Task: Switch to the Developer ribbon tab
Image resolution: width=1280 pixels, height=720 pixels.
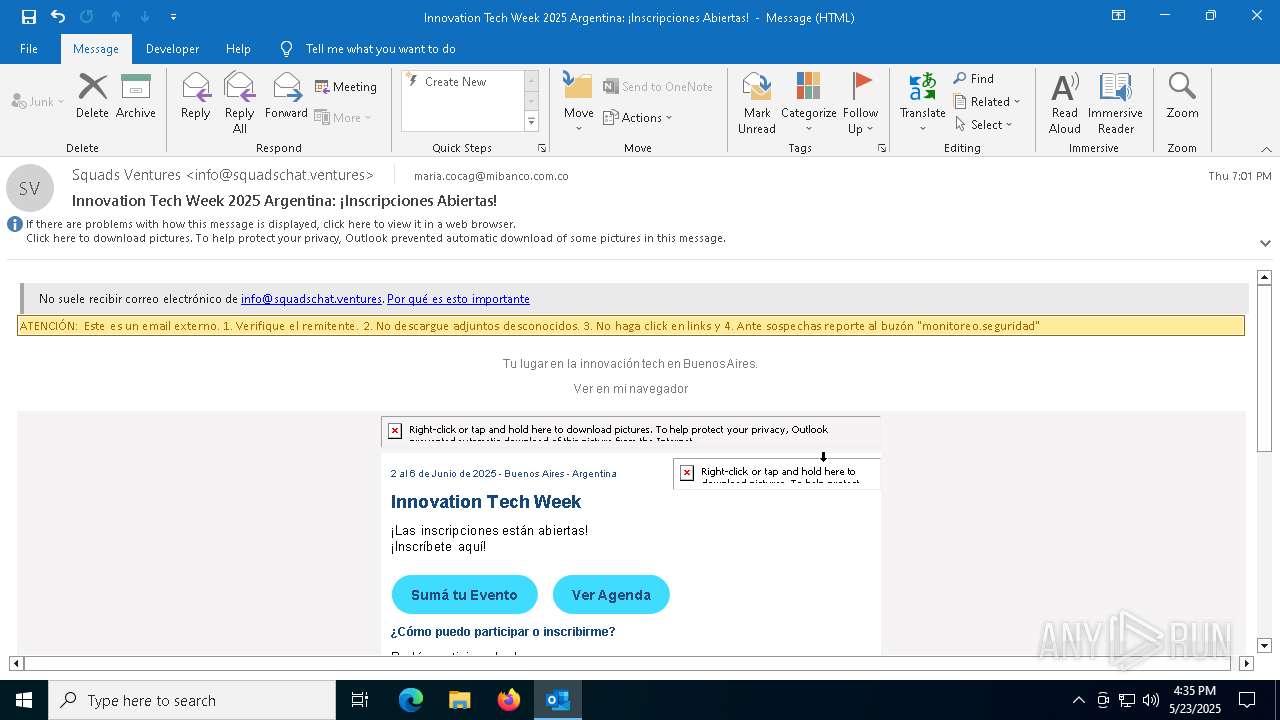Action: pos(172,49)
